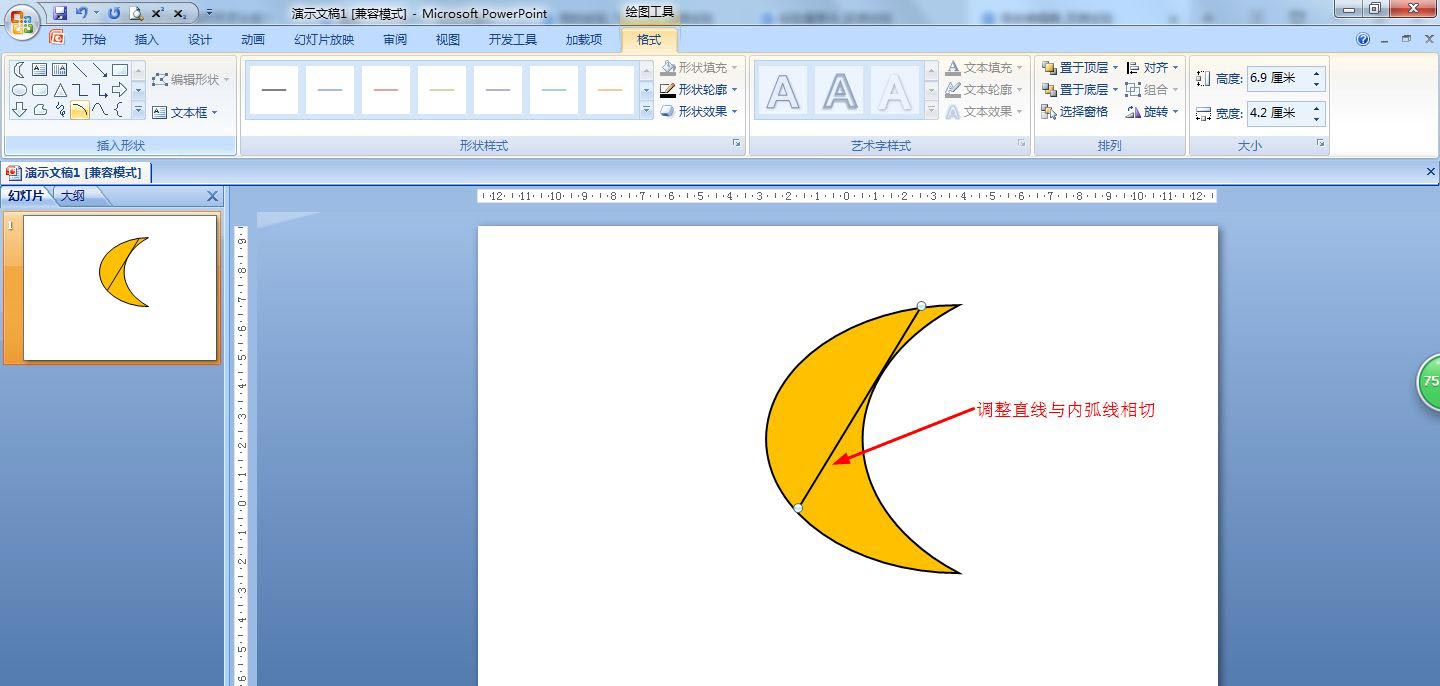
Task: Switch to the 插入 ribbon tab
Action: (x=146, y=39)
